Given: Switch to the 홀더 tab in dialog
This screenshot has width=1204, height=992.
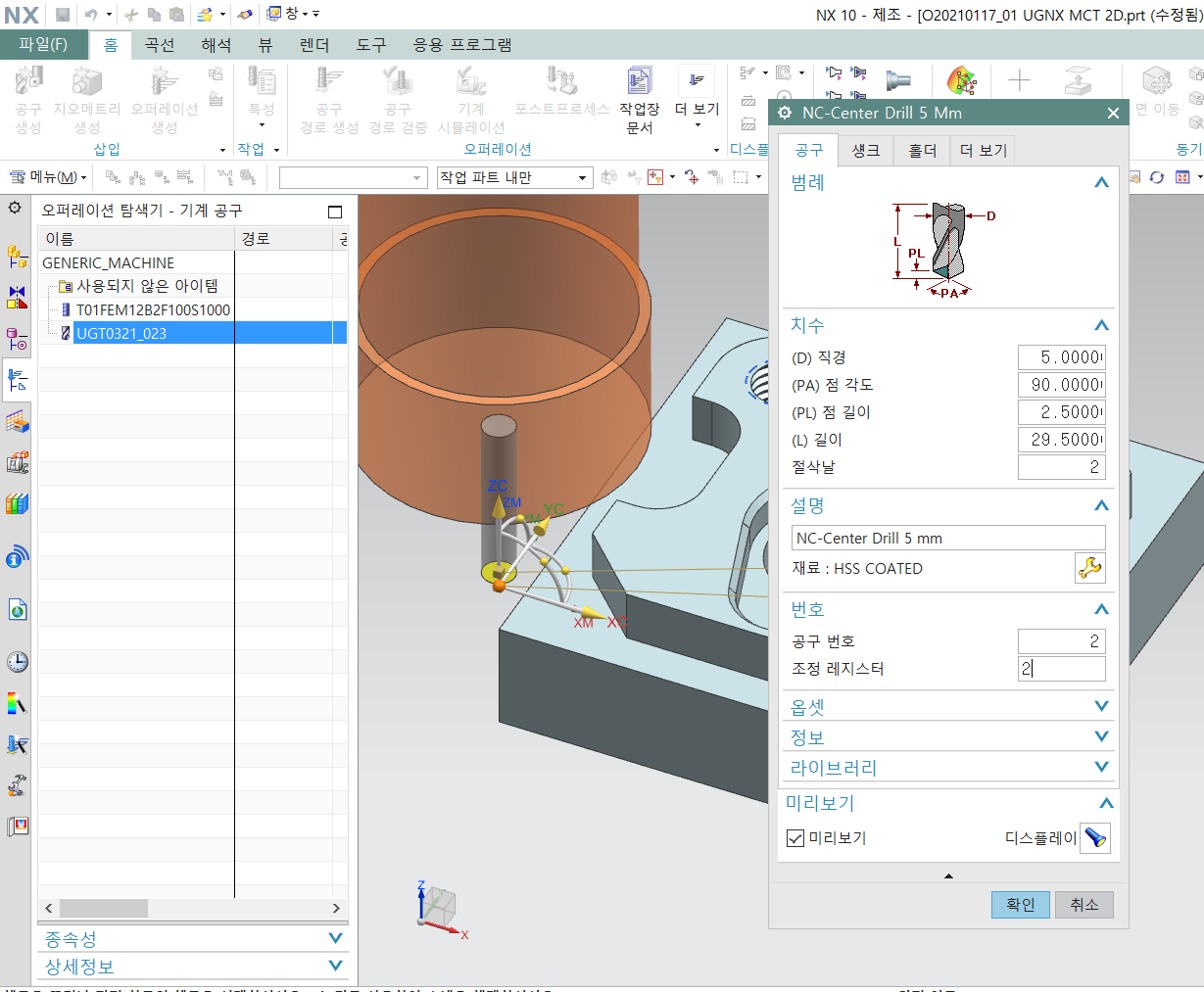Looking at the screenshot, I should (922, 150).
